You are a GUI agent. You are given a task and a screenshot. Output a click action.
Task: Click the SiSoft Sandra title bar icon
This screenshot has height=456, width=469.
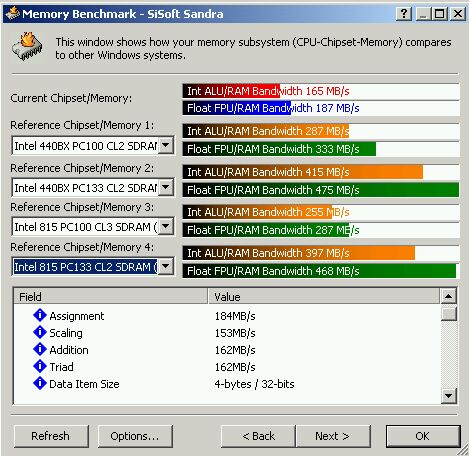(13, 13)
